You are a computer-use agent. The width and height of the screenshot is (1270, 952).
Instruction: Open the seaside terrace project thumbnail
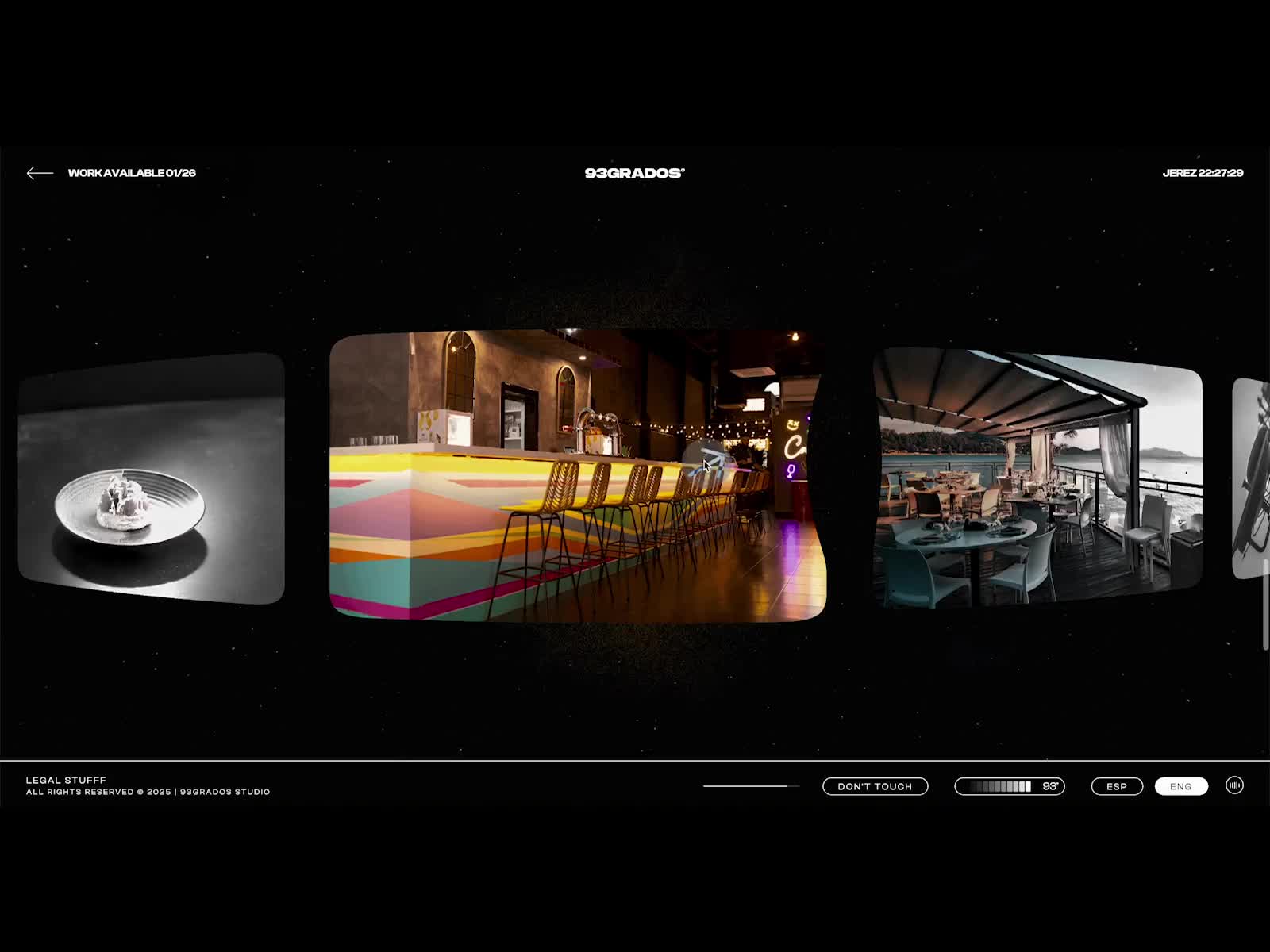[x=1037, y=478]
